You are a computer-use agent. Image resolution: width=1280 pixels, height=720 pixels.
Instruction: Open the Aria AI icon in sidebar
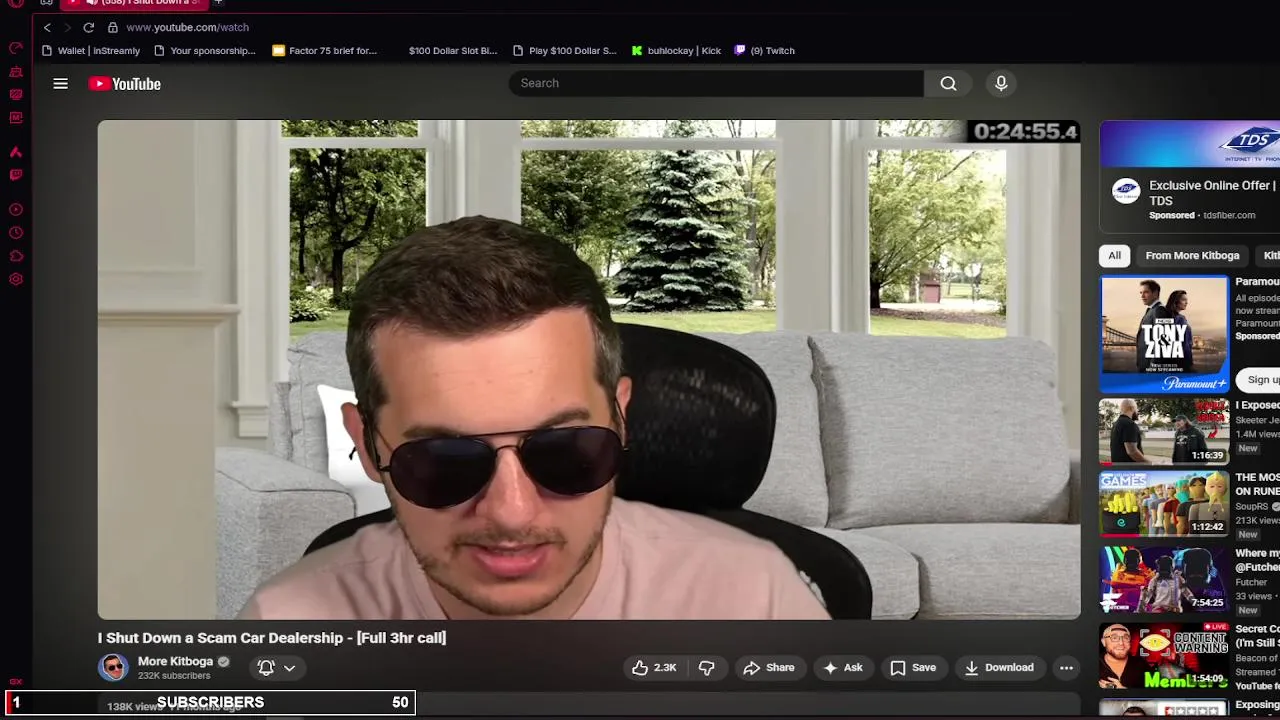coord(16,152)
